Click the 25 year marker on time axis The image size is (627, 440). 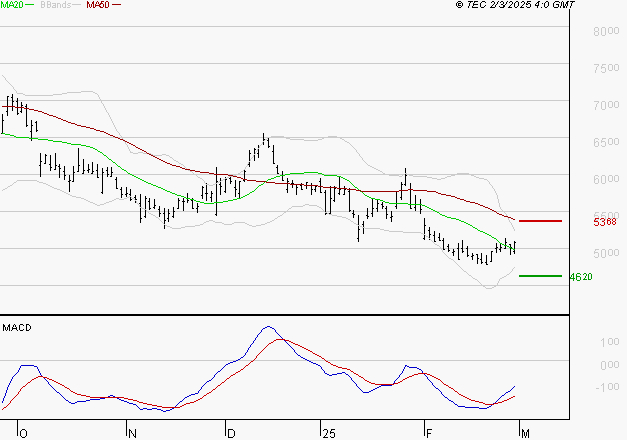[x=329, y=434]
